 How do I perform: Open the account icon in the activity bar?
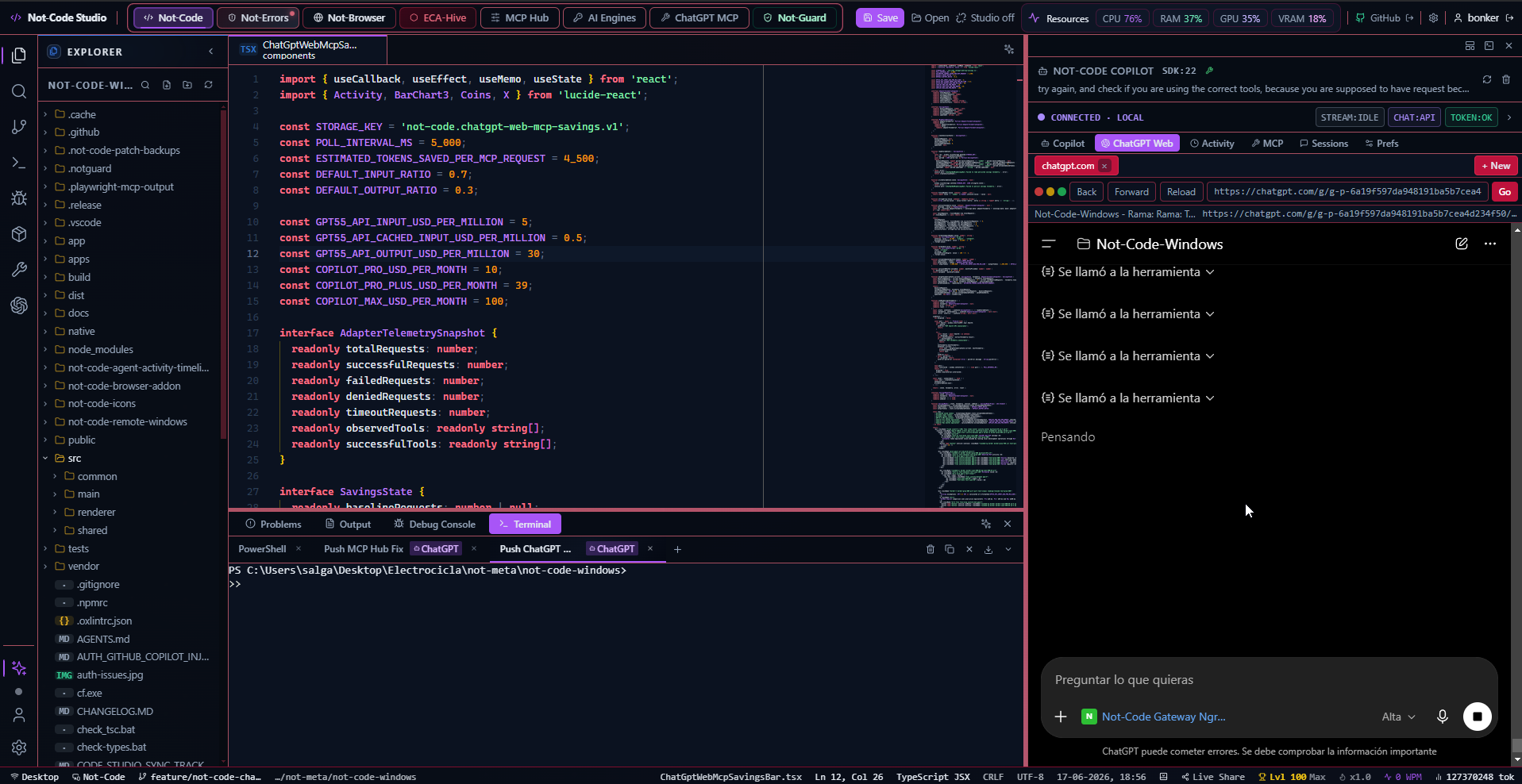point(19,715)
